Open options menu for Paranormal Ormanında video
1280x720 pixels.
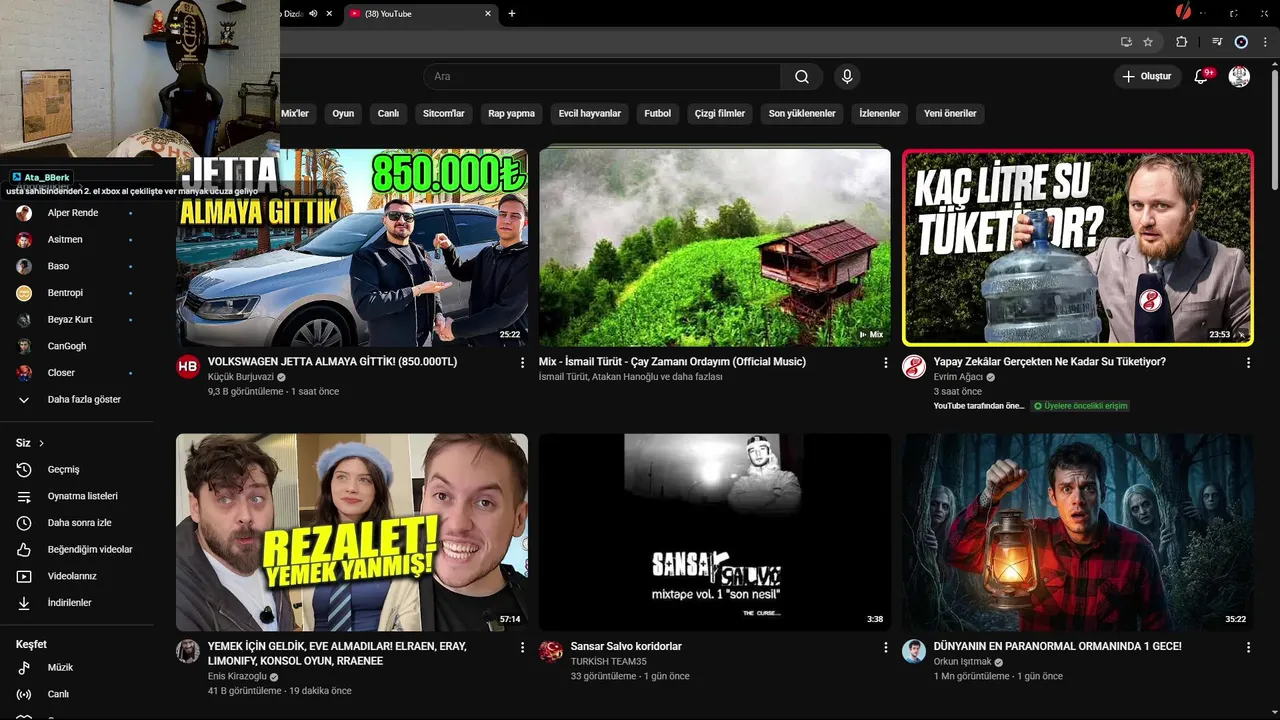[x=1248, y=648]
